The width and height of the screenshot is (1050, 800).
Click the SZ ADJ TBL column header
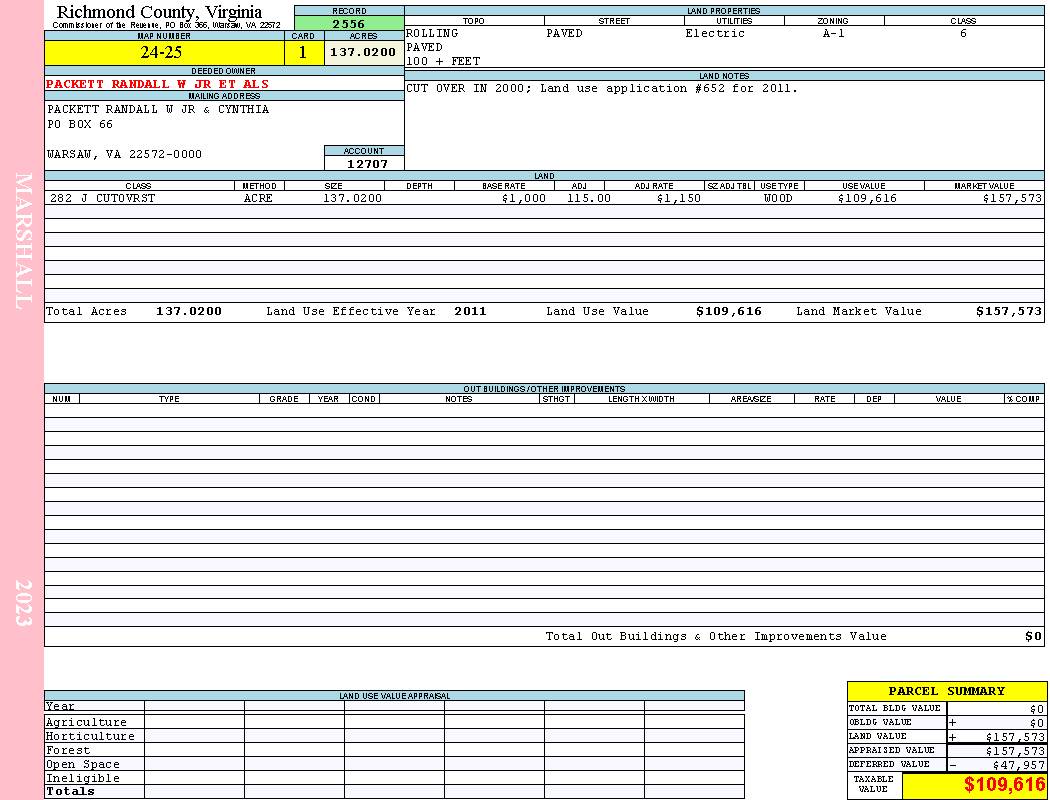(x=729, y=186)
